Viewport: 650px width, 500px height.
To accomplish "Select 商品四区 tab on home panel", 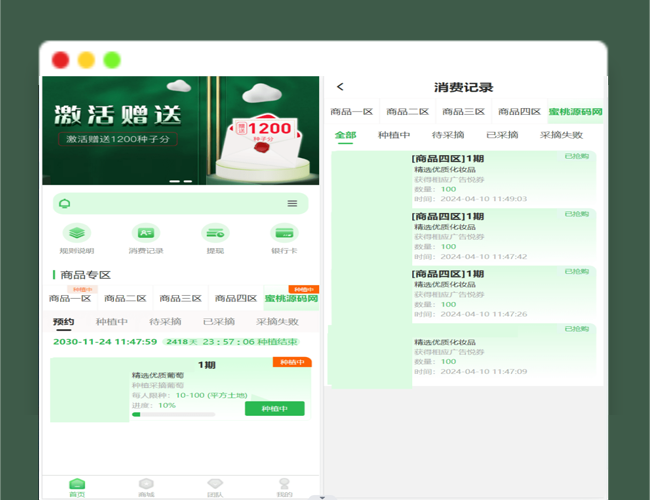I will [236, 298].
